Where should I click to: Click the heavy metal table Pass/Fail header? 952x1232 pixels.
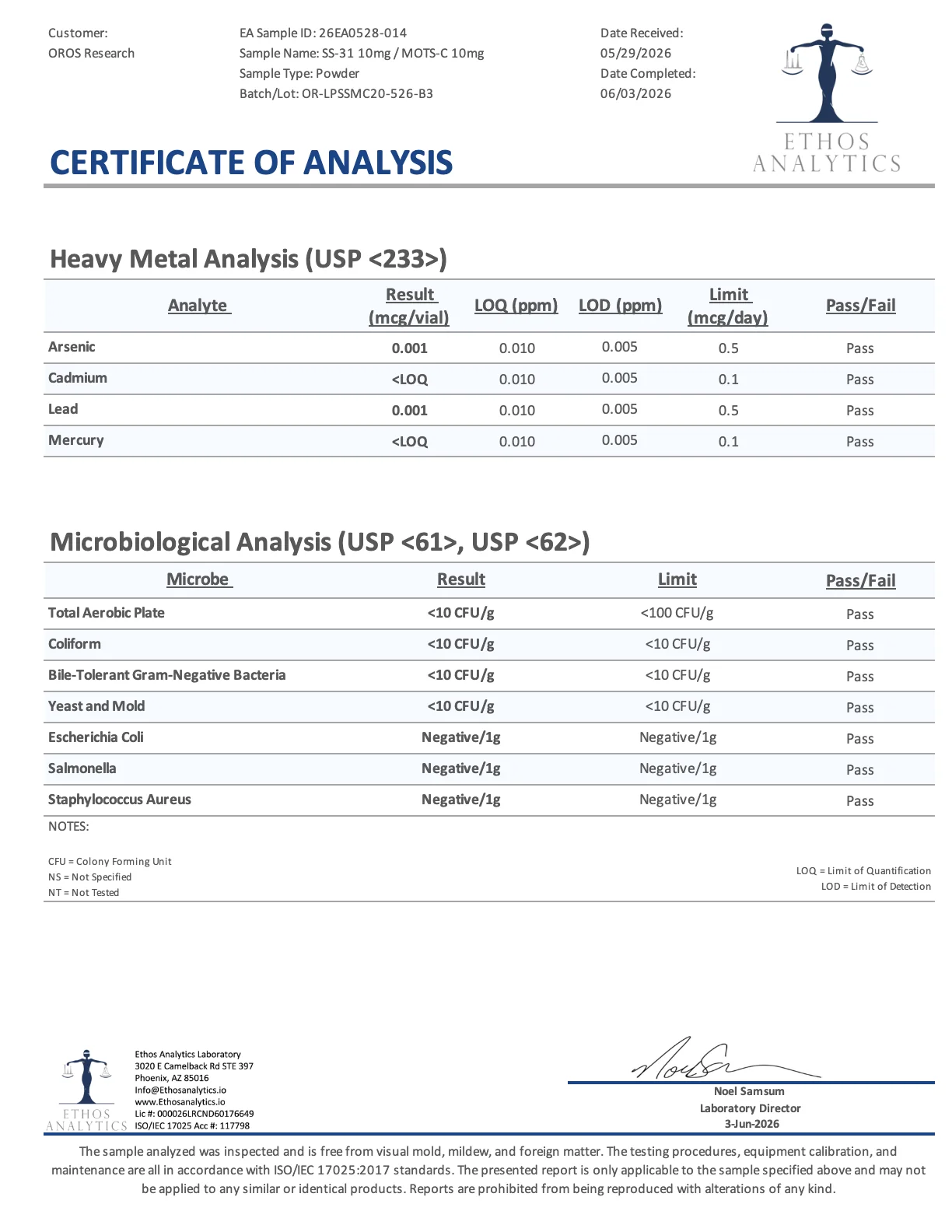click(x=860, y=305)
